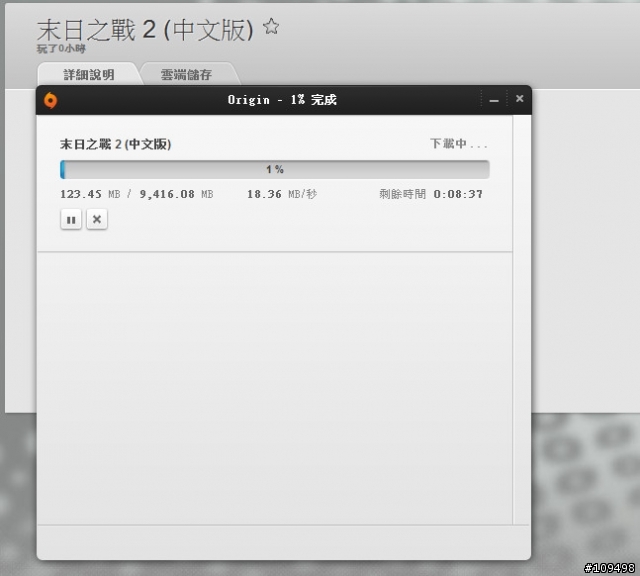Click the 剩餘時間 0:08:37 value

pyautogui.click(x=431, y=194)
